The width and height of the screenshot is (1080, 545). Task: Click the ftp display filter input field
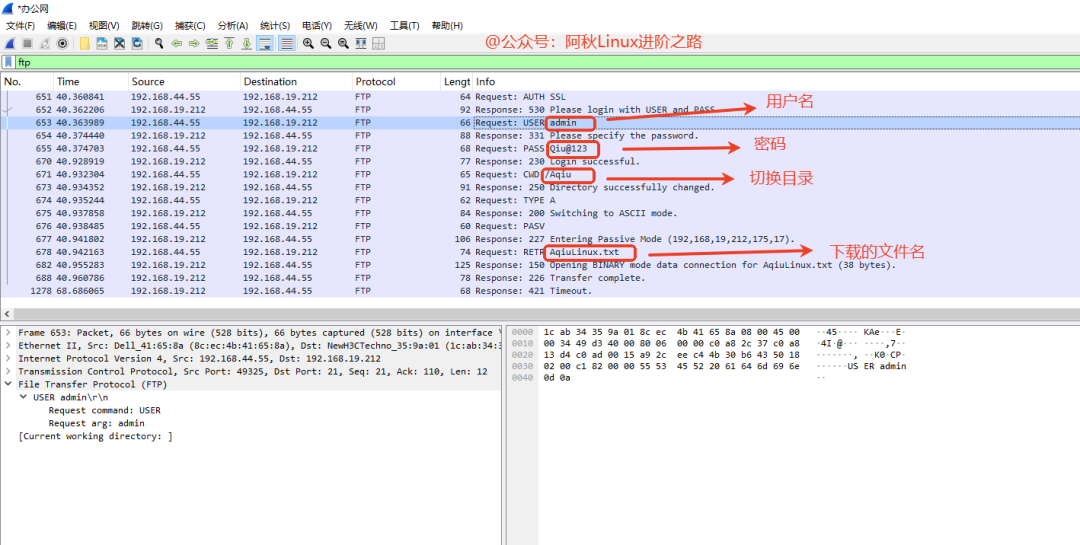(500, 62)
